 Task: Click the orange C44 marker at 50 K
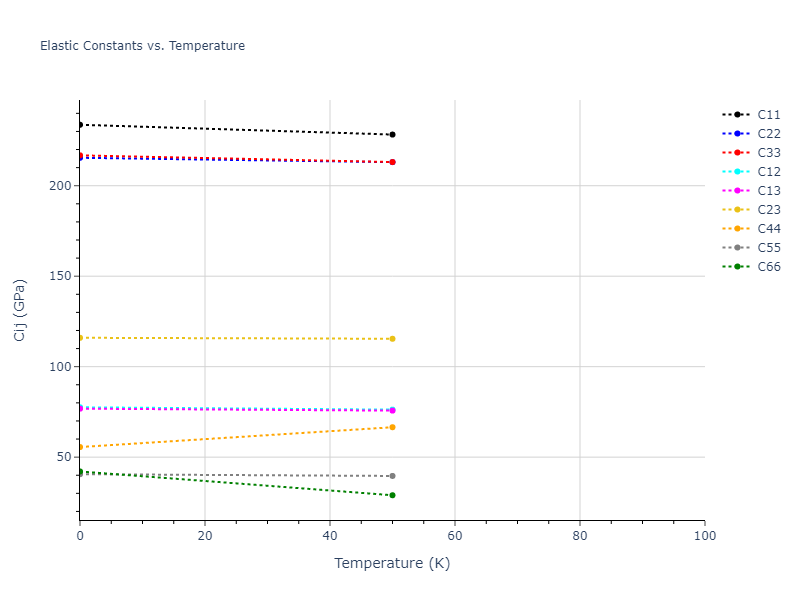pyautogui.click(x=392, y=427)
